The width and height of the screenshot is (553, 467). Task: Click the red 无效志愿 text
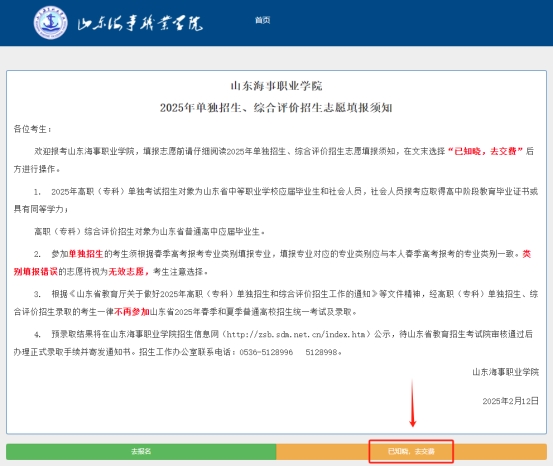click(x=126, y=271)
